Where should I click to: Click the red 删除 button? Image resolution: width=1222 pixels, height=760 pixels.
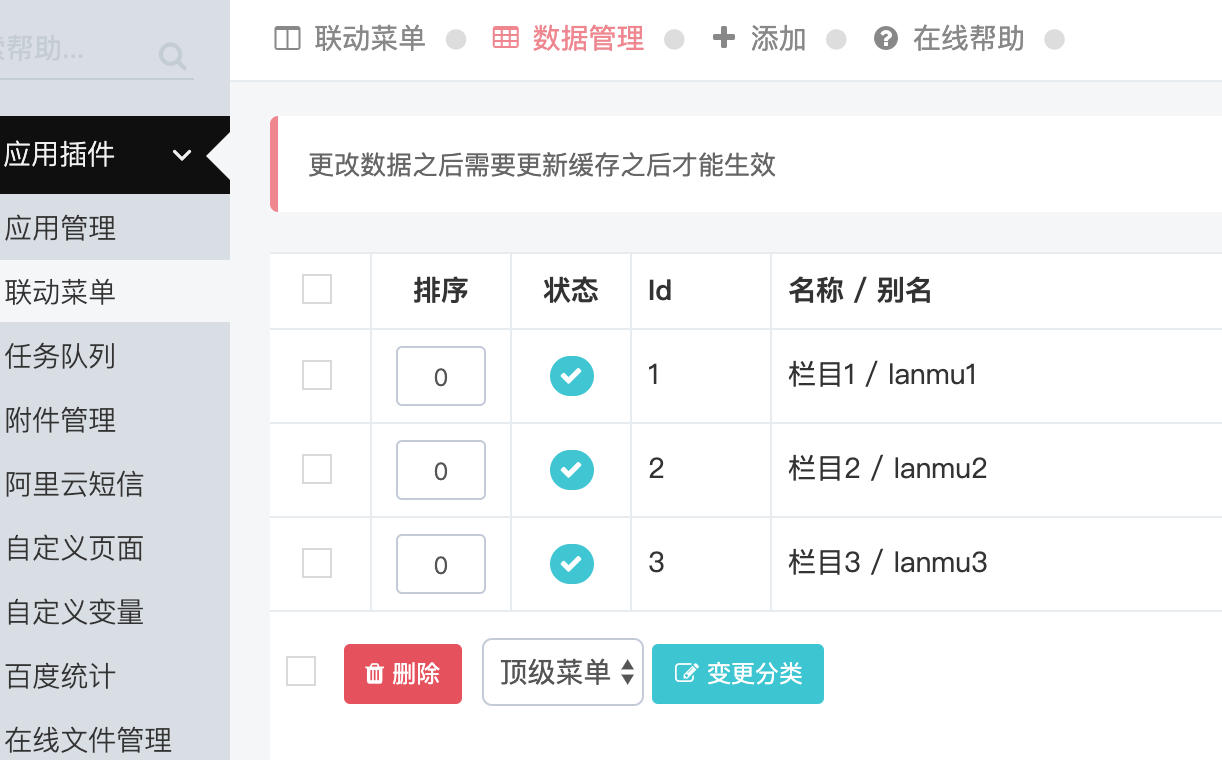pos(403,674)
